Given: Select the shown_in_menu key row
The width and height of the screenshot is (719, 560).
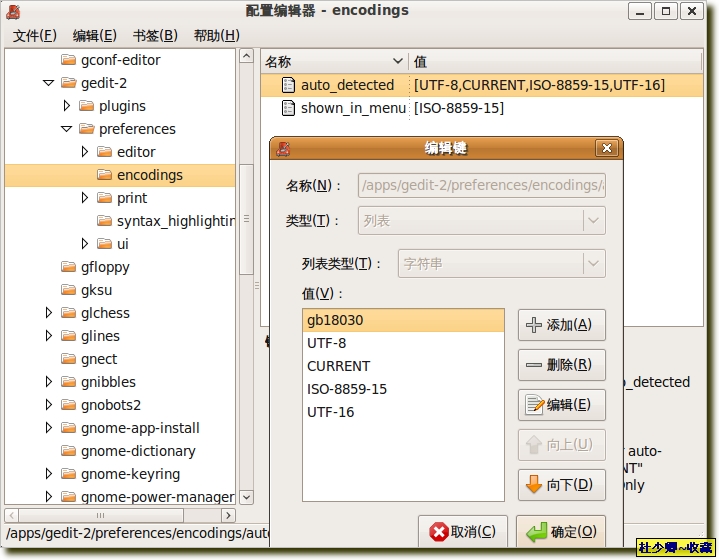Looking at the screenshot, I should pyautogui.click(x=481, y=108).
